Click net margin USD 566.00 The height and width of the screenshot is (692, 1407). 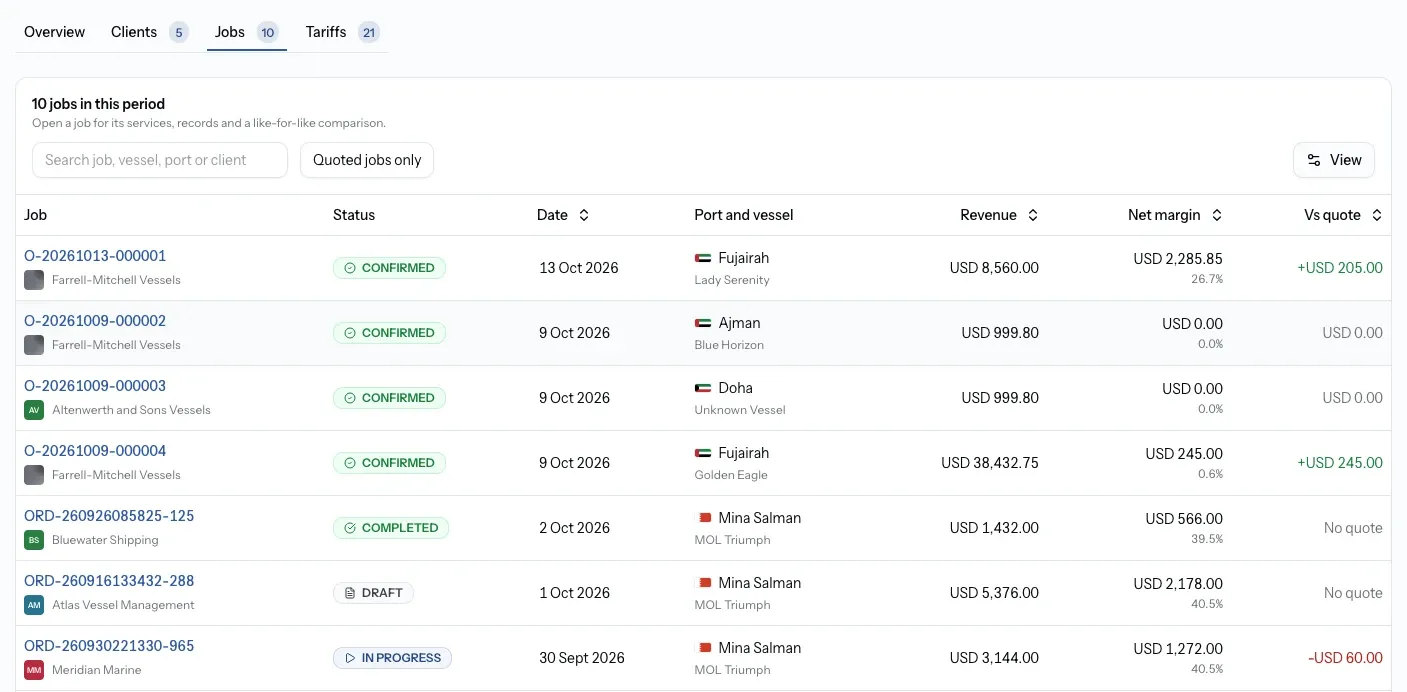1184,518
